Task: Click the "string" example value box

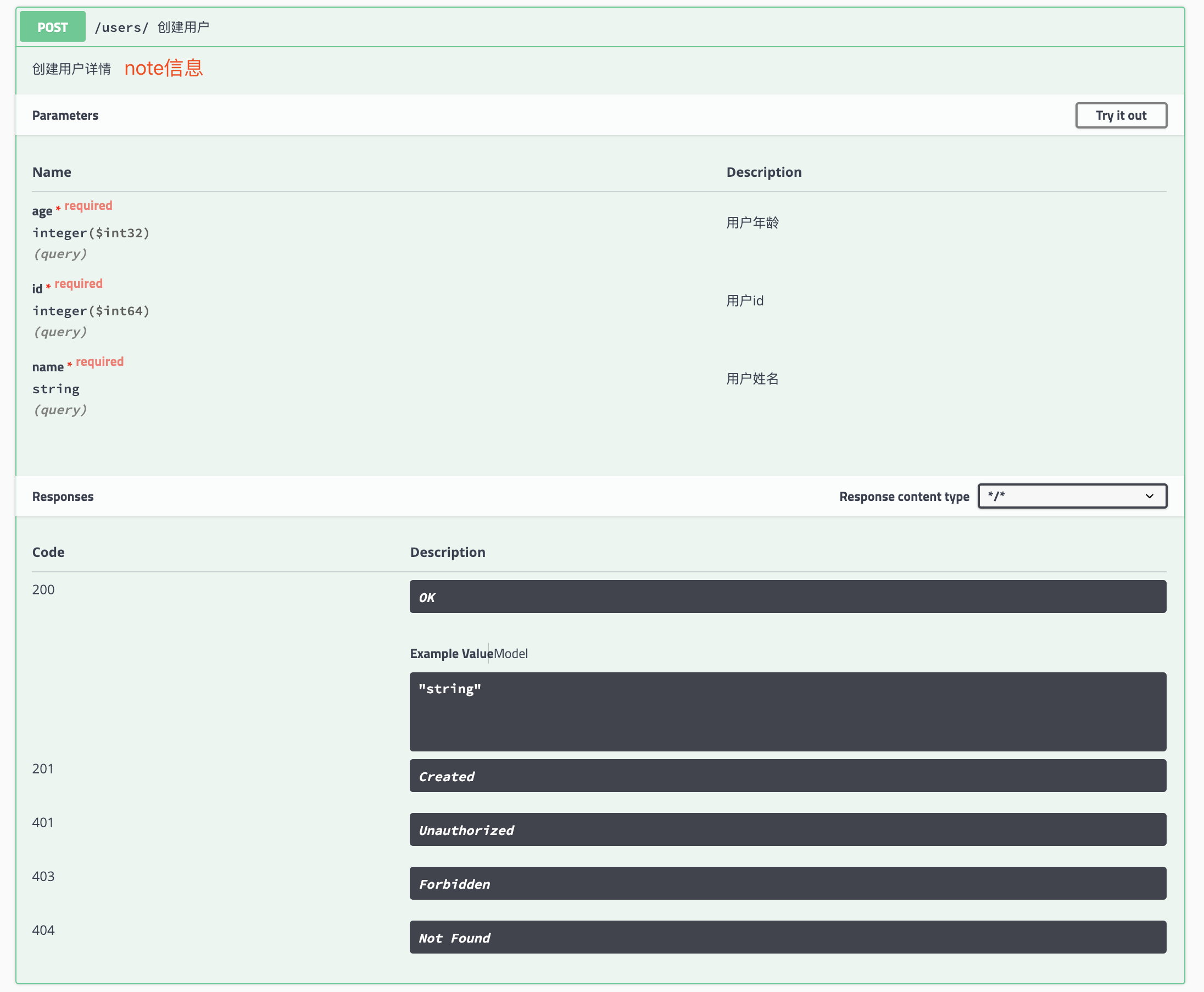Action: [x=788, y=711]
